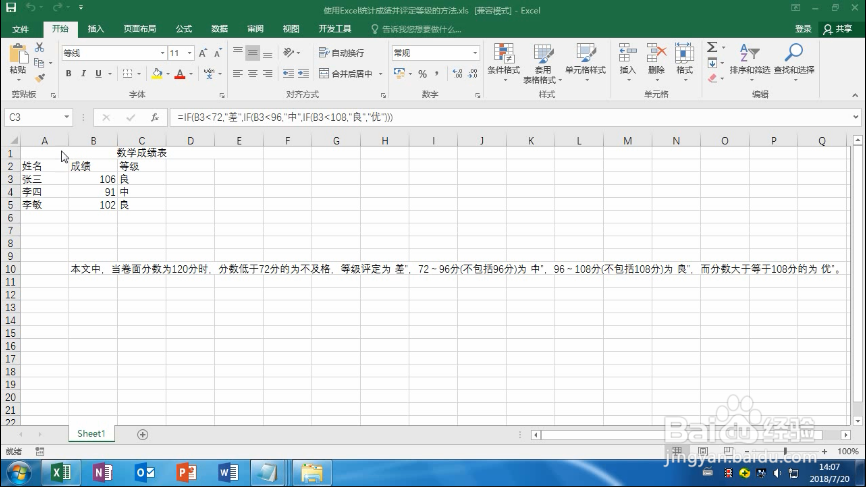The width and height of the screenshot is (866, 487).
Task: Click Decrease Decimal icon
Action: 473,73
